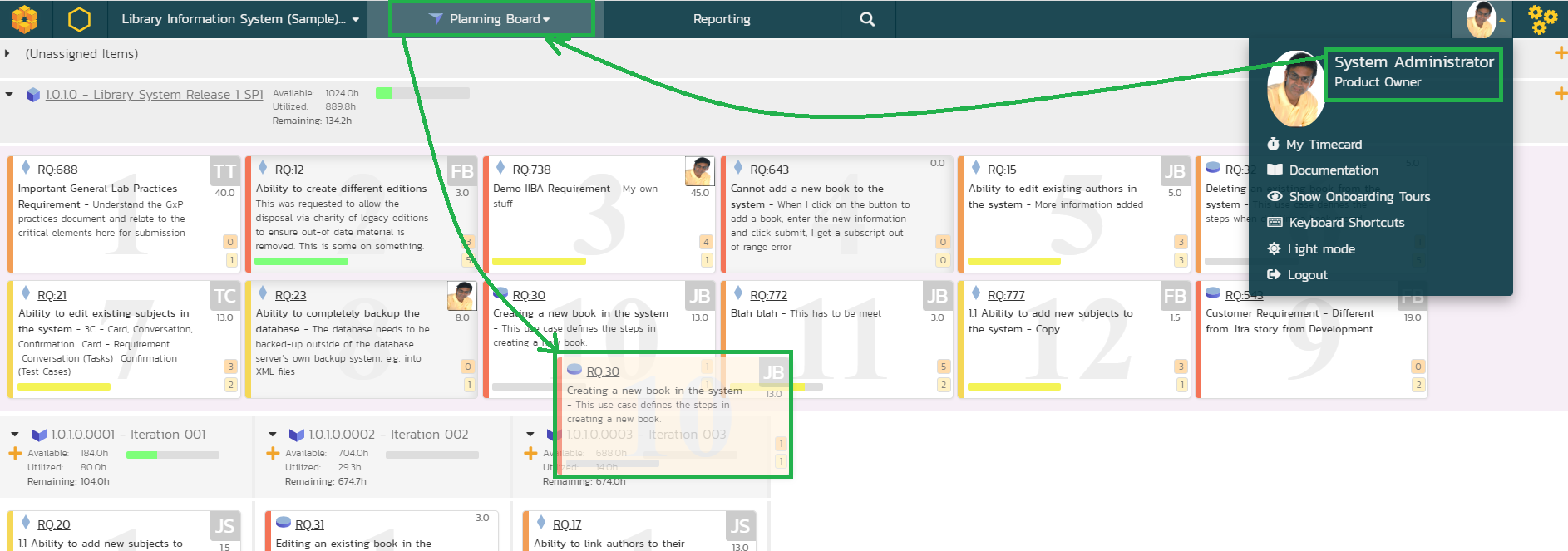The height and width of the screenshot is (551, 1568).
Task: Collapse the Iteration 002 section
Action: (x=272, y=435)
